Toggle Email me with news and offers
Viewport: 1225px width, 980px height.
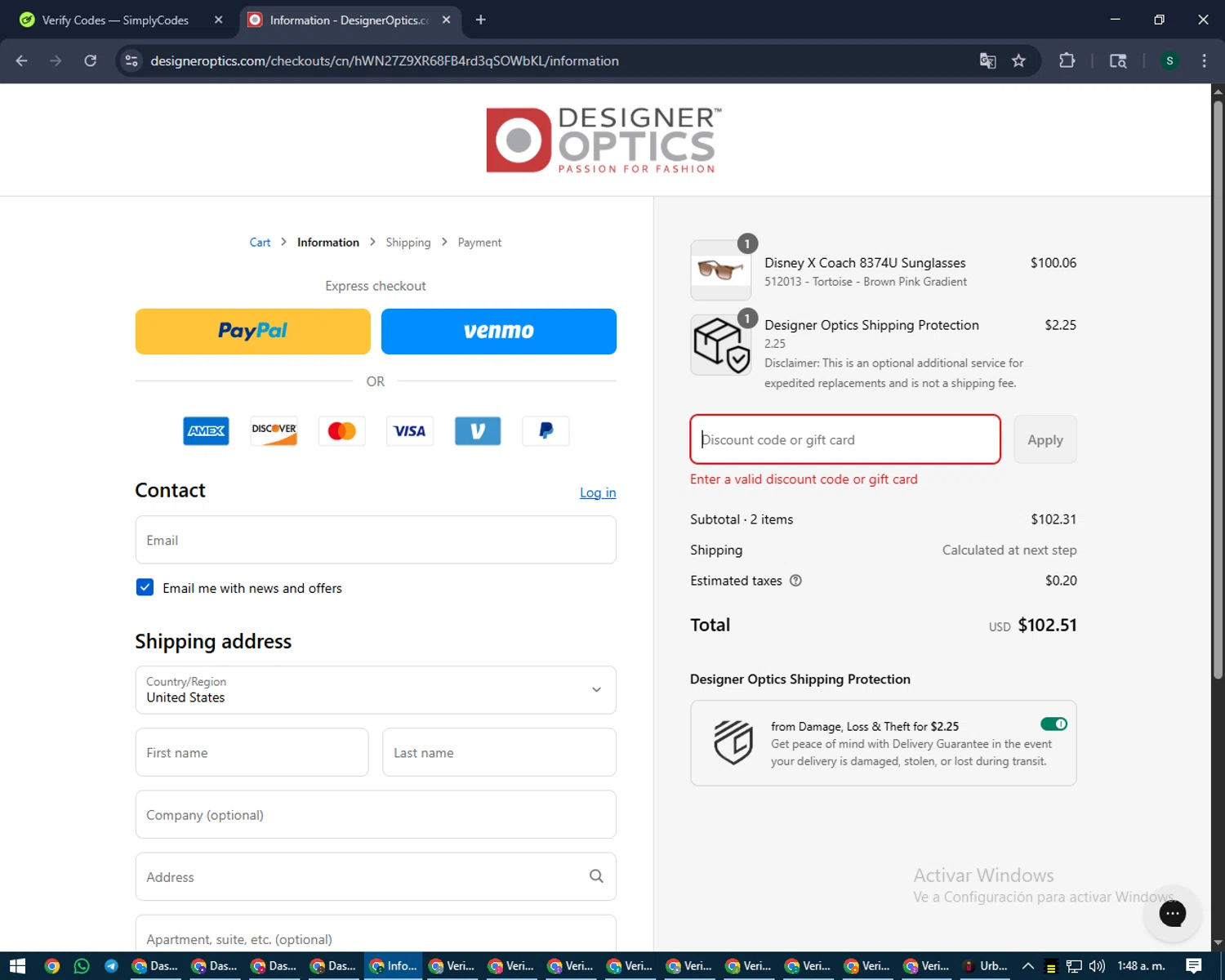point(145,587)
